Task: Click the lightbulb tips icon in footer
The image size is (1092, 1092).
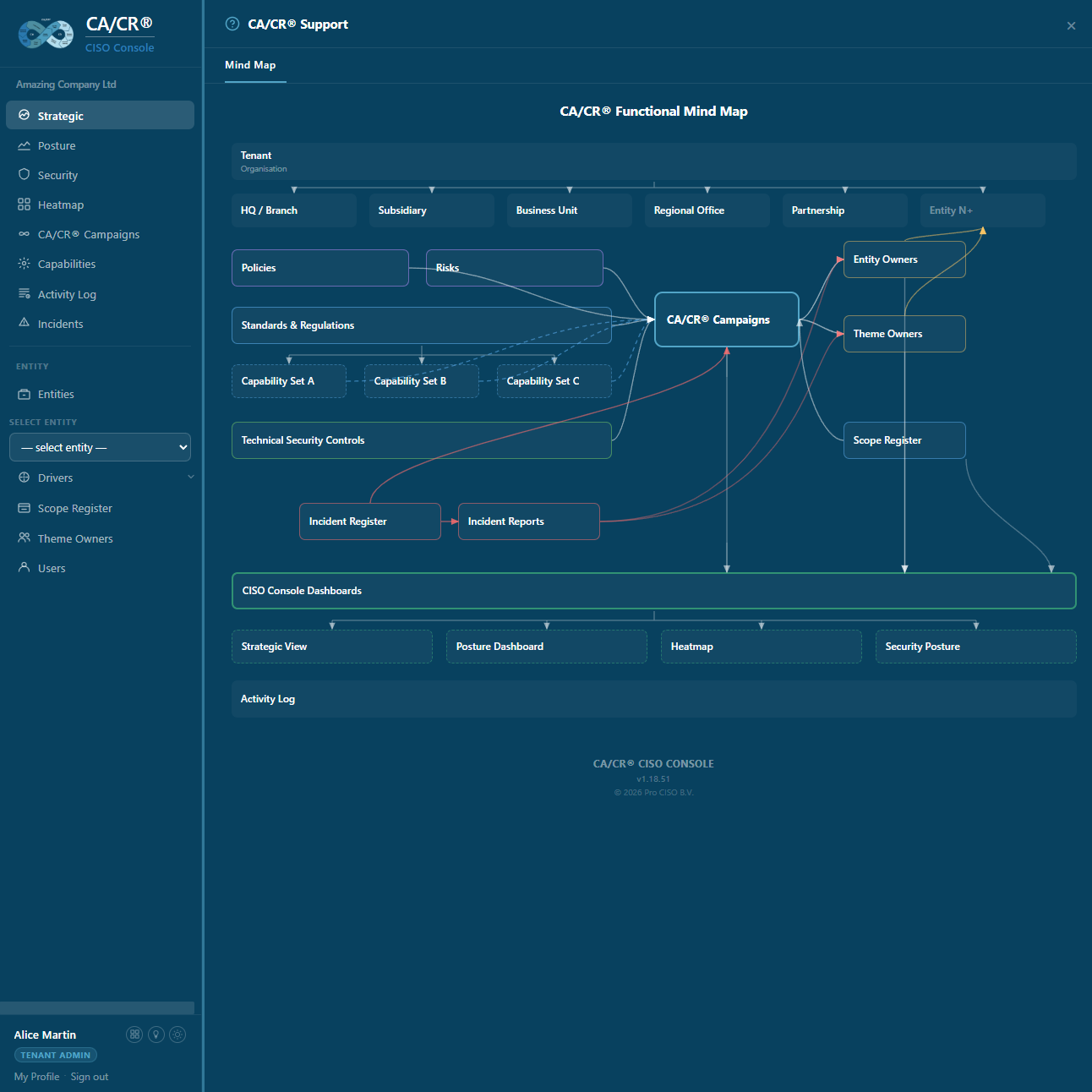Action: point(156,1035)
